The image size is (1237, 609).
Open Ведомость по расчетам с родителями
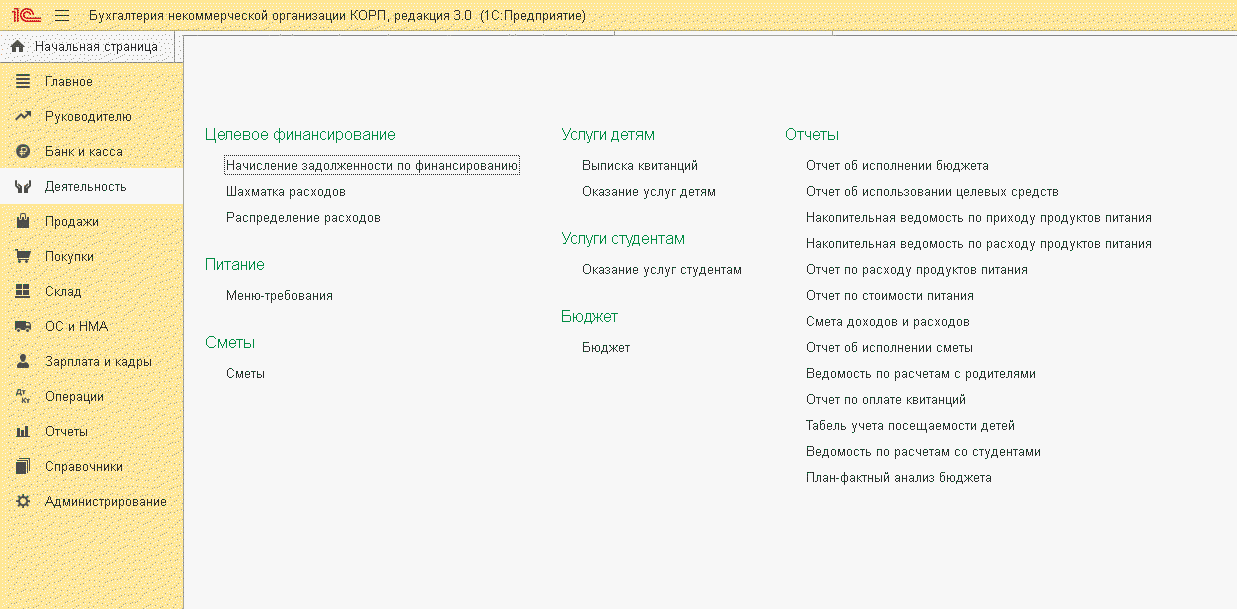tap(921, 373)
